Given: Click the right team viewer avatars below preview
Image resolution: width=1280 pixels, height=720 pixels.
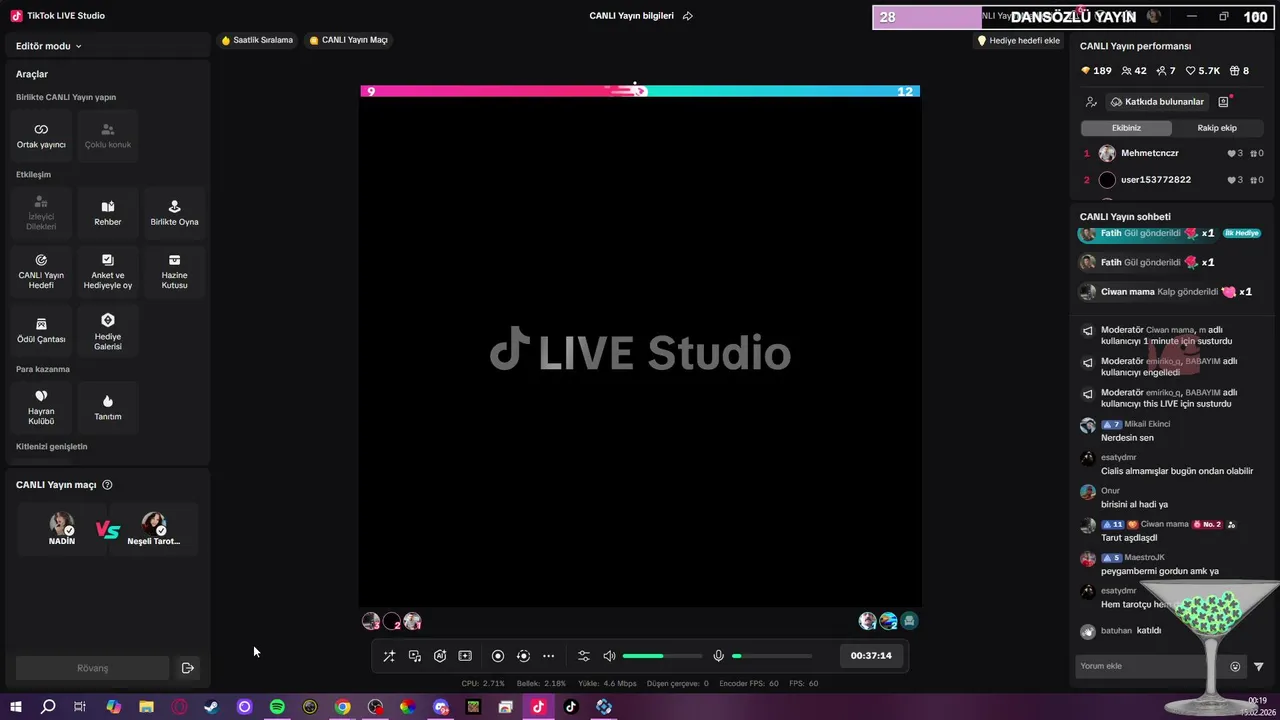Looking at the screenshot, I should [x=888, y=621].
